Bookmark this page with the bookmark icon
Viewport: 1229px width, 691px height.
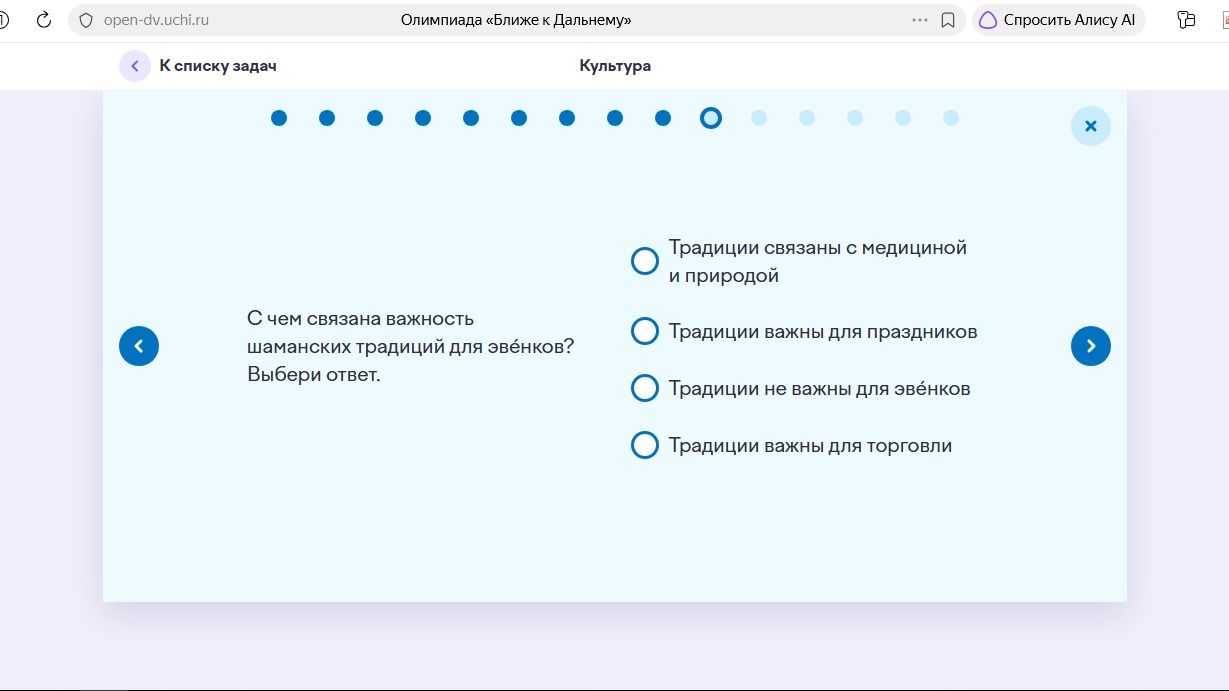(x=948, y=20)
